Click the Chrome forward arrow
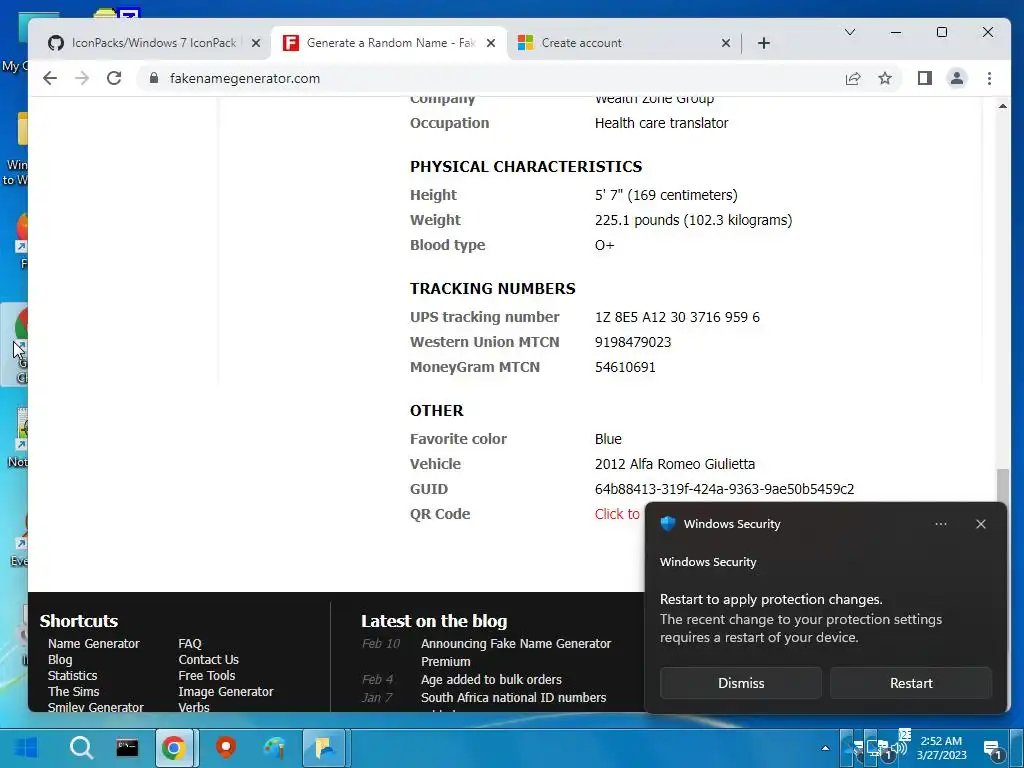 click(x=82, y=78)
